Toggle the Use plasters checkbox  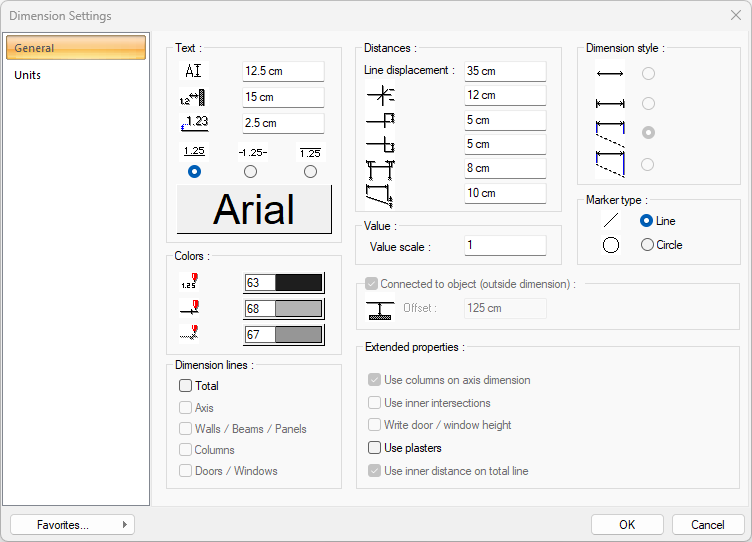pos(375,448)
